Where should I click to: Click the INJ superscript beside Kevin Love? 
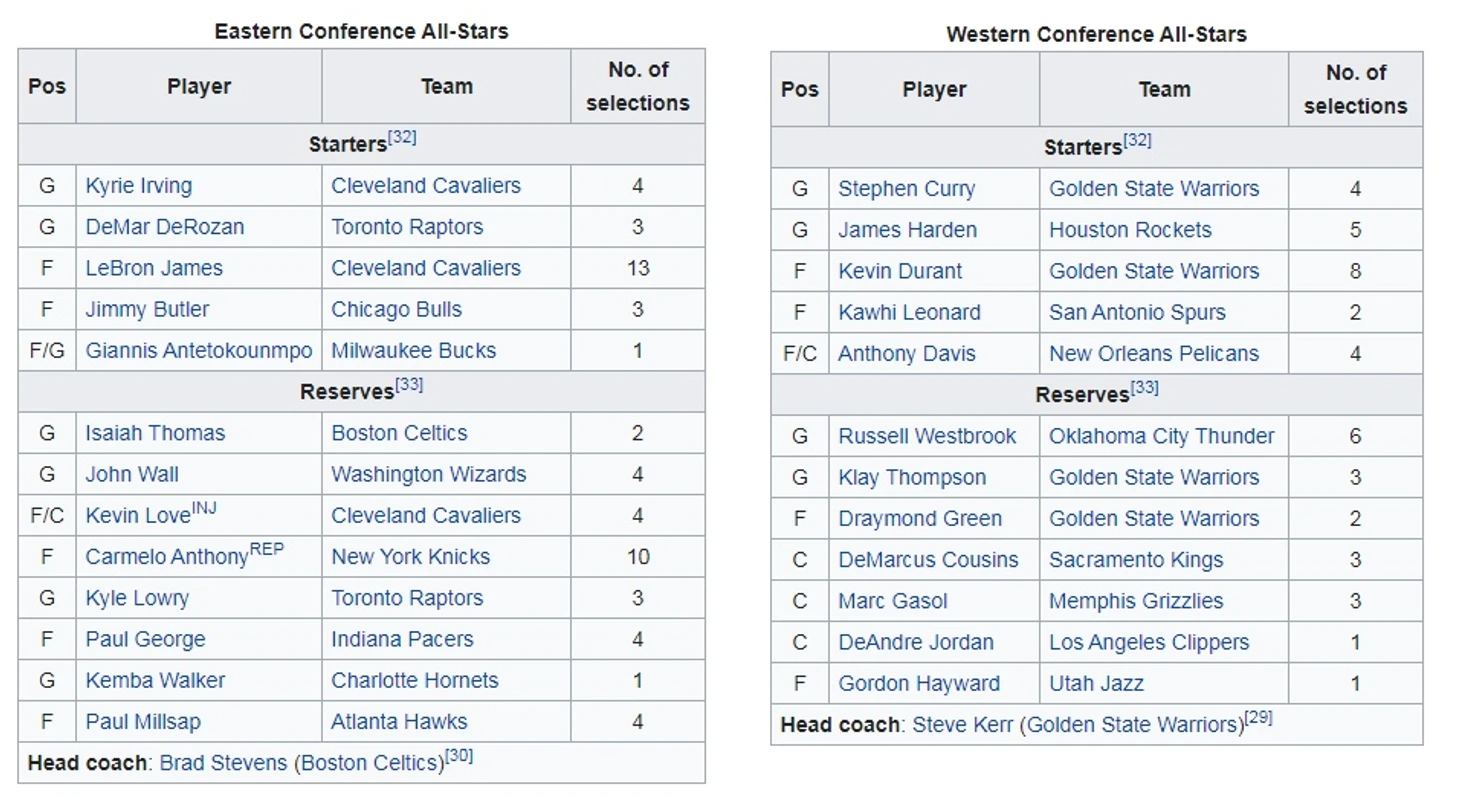(x=204, y=507)
